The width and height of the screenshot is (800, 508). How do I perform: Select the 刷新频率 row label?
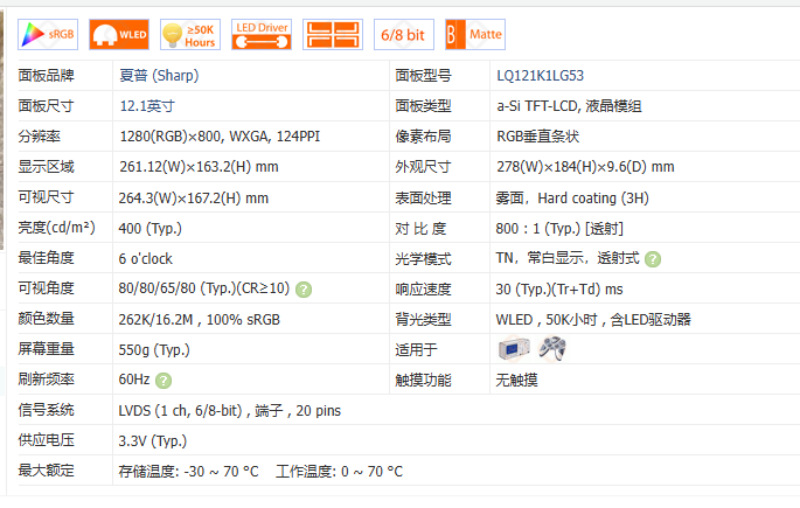(46, 379)
